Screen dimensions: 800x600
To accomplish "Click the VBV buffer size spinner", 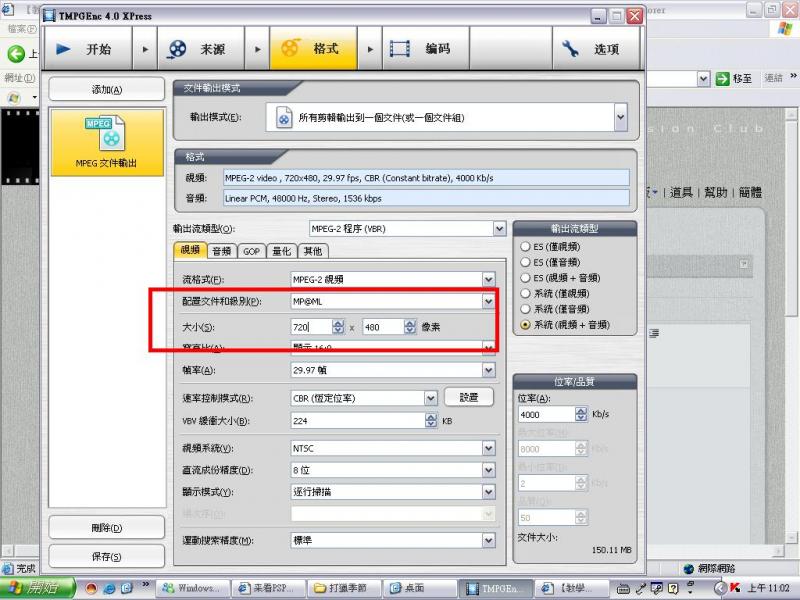I will [431, 421].
